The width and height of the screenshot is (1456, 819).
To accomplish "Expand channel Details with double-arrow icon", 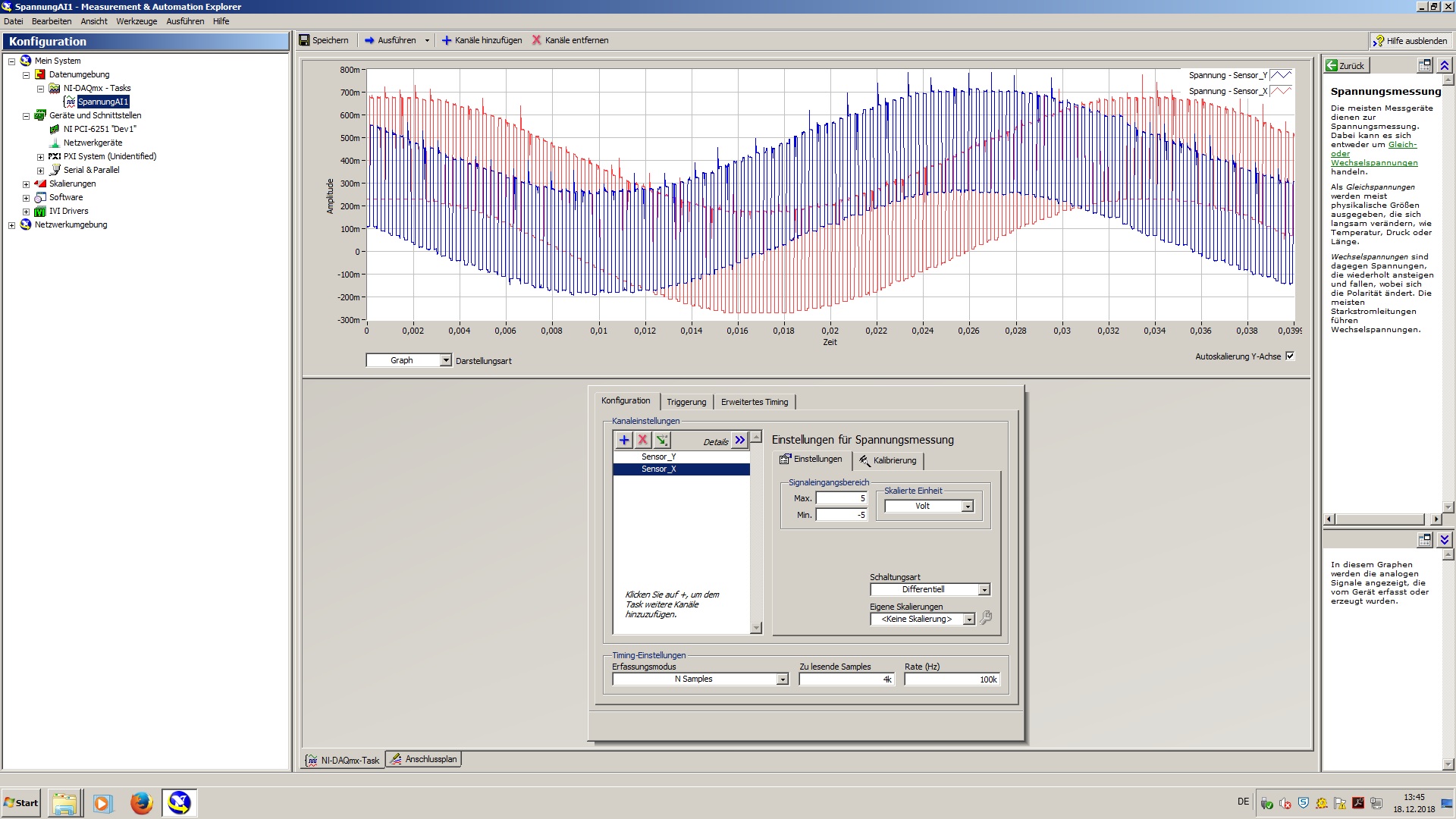I will [740, 440].
